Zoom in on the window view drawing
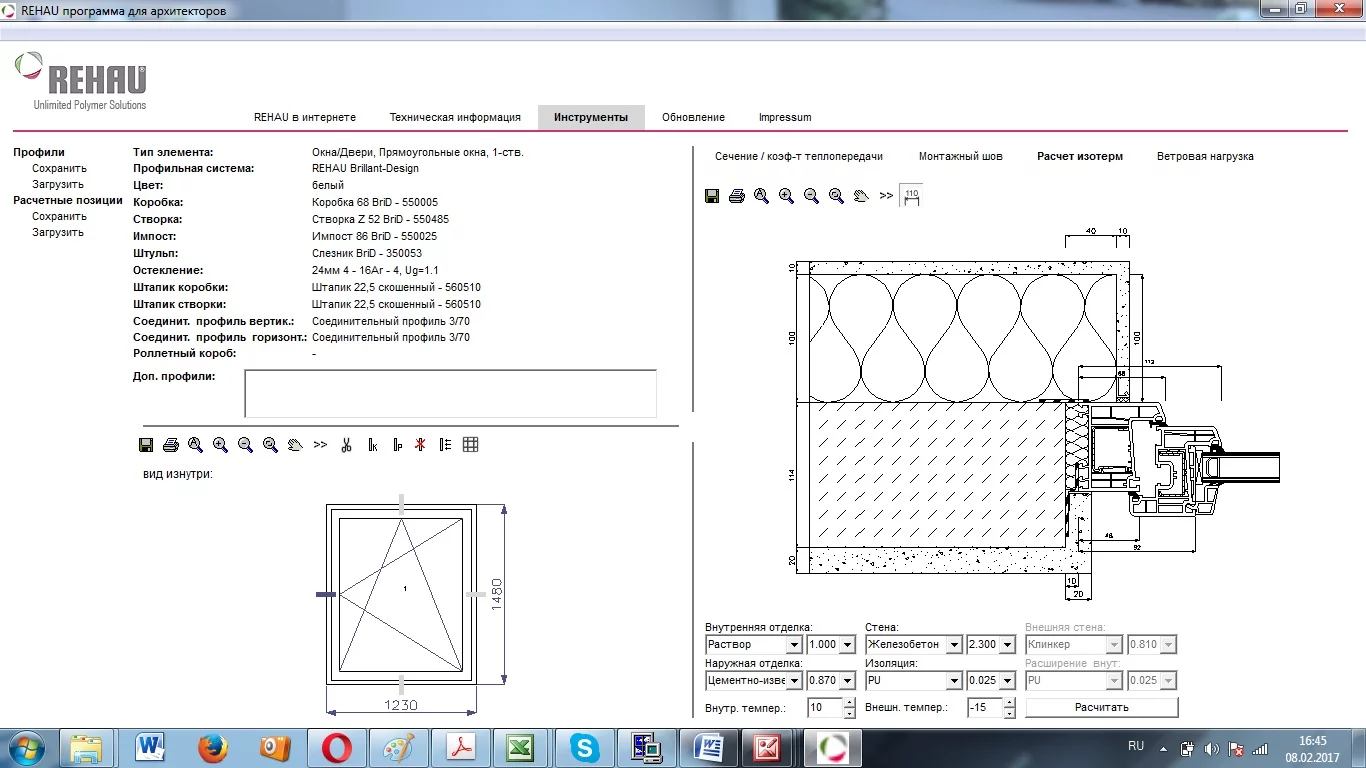 (220, 444)
